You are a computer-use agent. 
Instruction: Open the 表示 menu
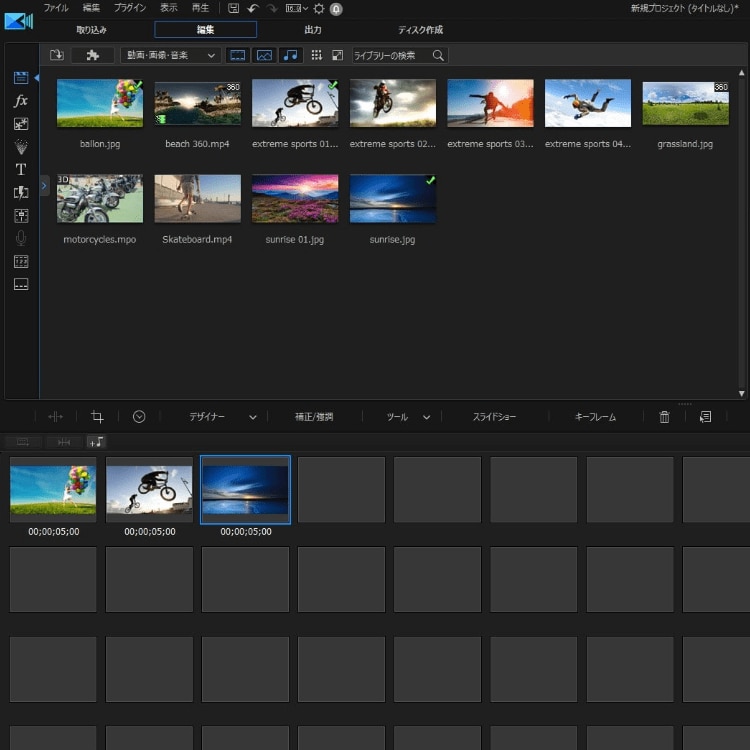168,8
